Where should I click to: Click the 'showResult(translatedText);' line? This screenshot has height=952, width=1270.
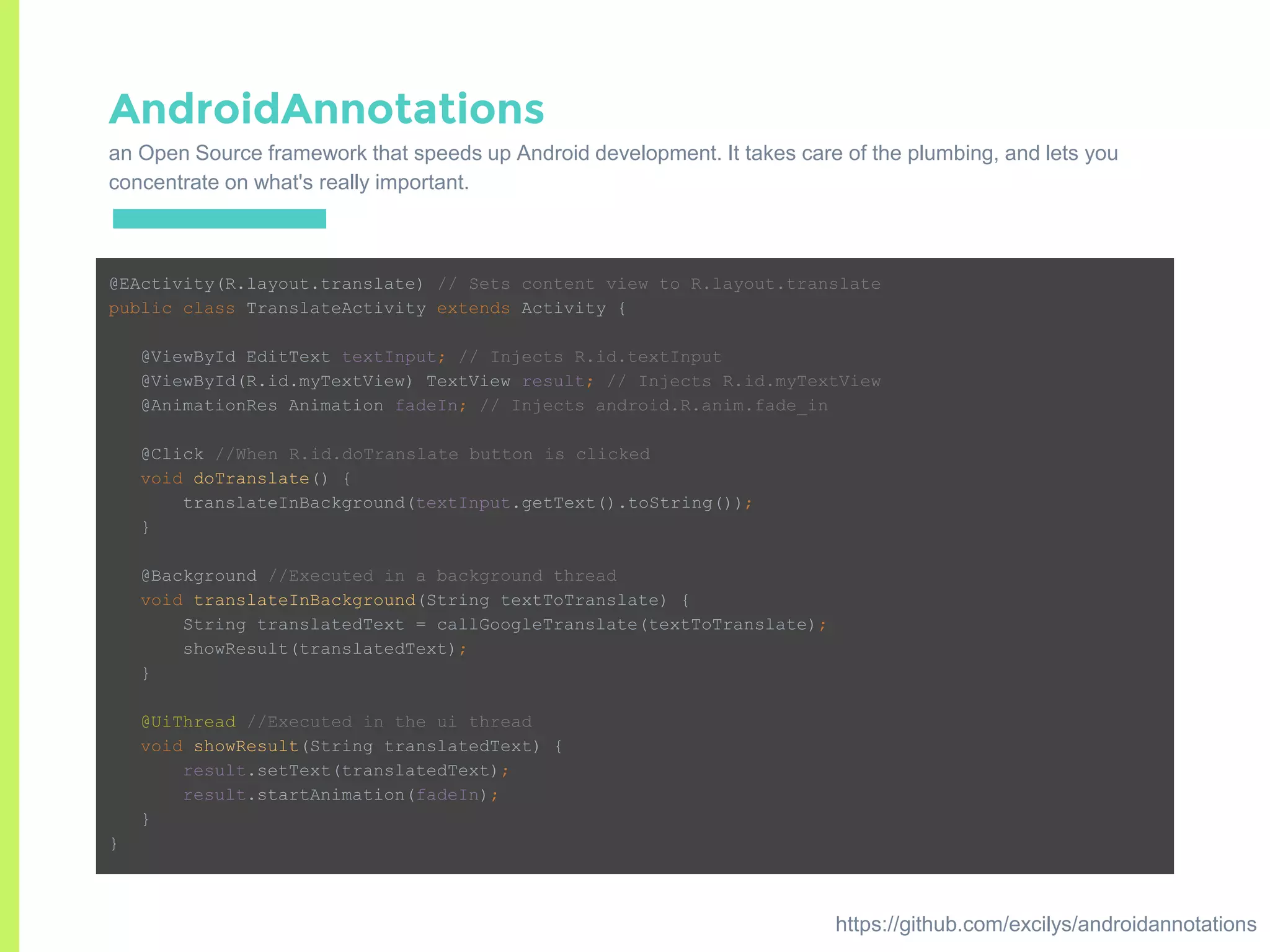(x=324, y=649)
